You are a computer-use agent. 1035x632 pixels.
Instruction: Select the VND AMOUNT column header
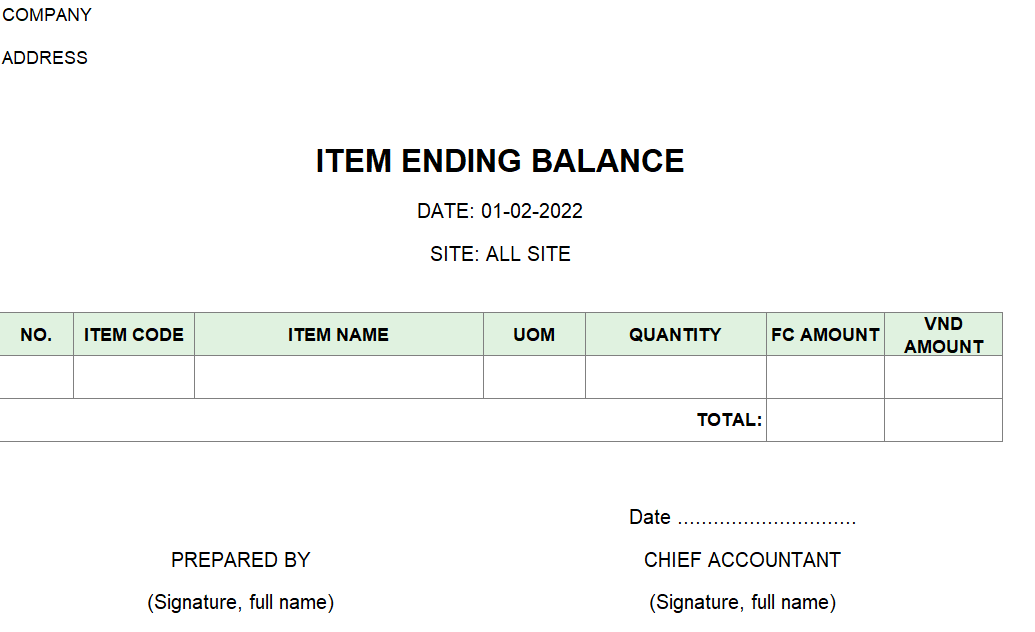click(943, 334)
